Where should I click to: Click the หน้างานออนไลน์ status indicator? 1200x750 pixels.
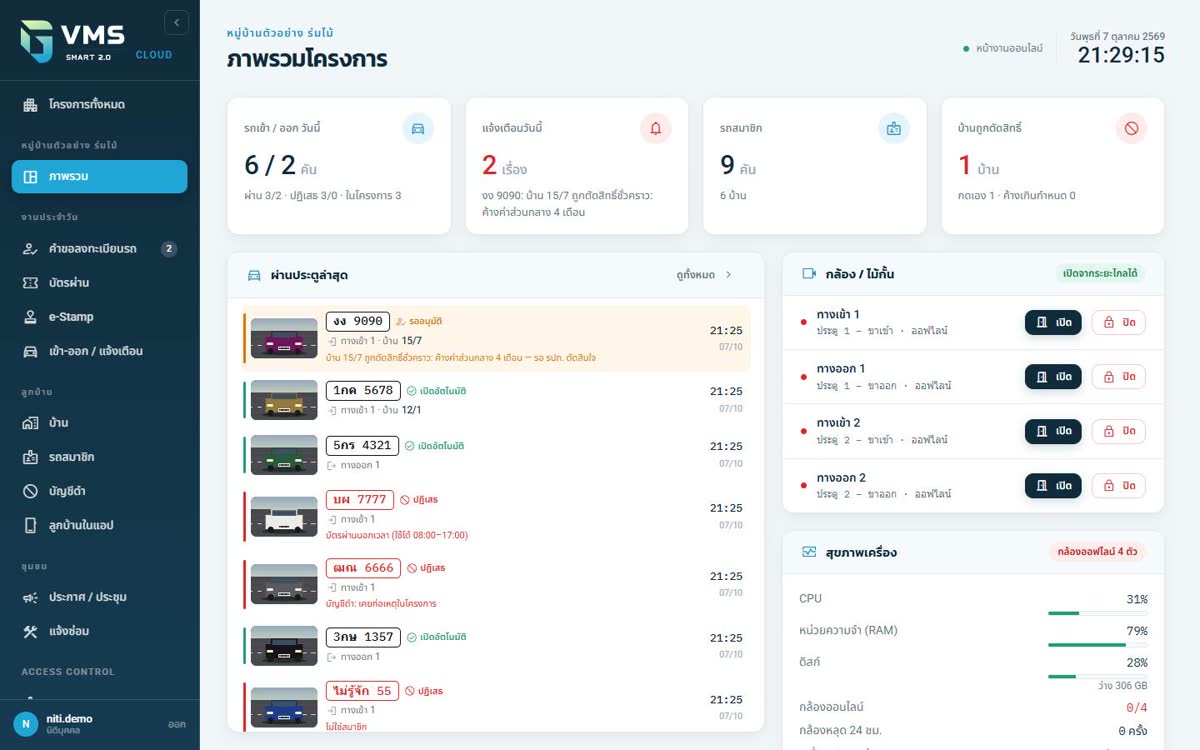pyautogui.click(x=1003, y=48)
